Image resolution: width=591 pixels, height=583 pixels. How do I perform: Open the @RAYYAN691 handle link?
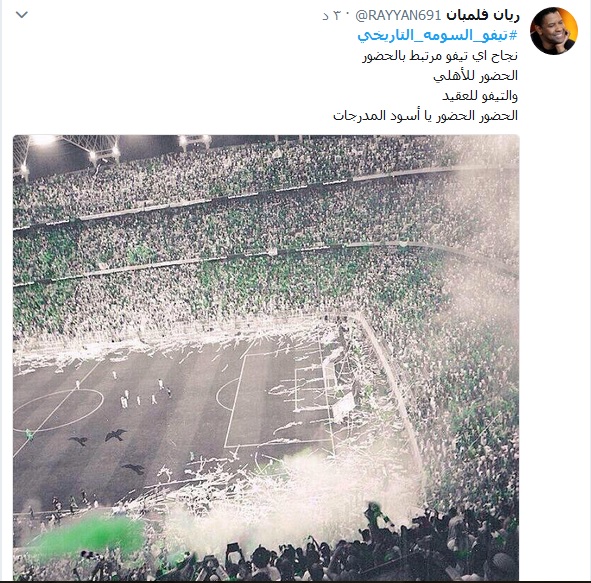[398, 15]
